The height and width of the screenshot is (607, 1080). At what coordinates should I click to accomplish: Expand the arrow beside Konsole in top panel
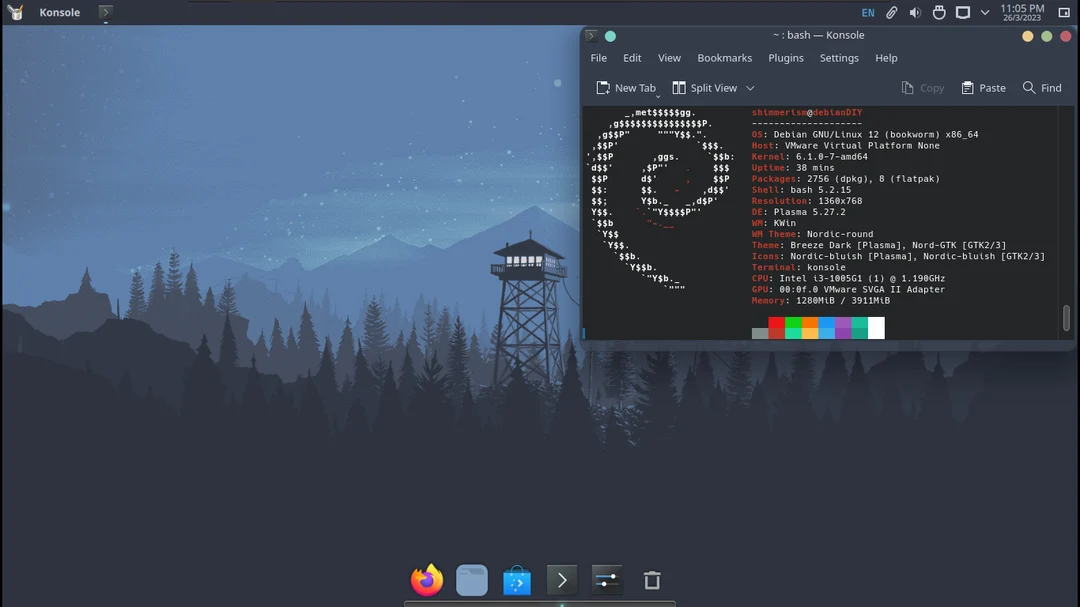point(104,12)
